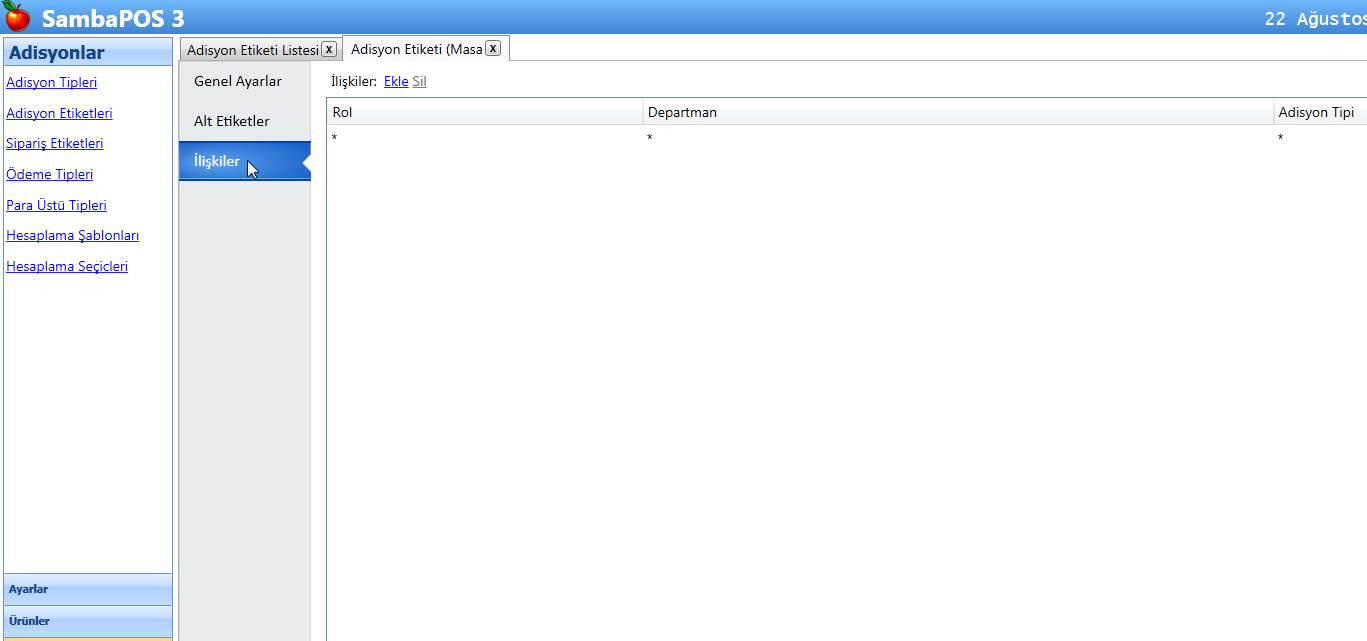Screen dimensions: 1367x641
Task: Open the Alt Etiketler section
Action: [x=232, y=121]
